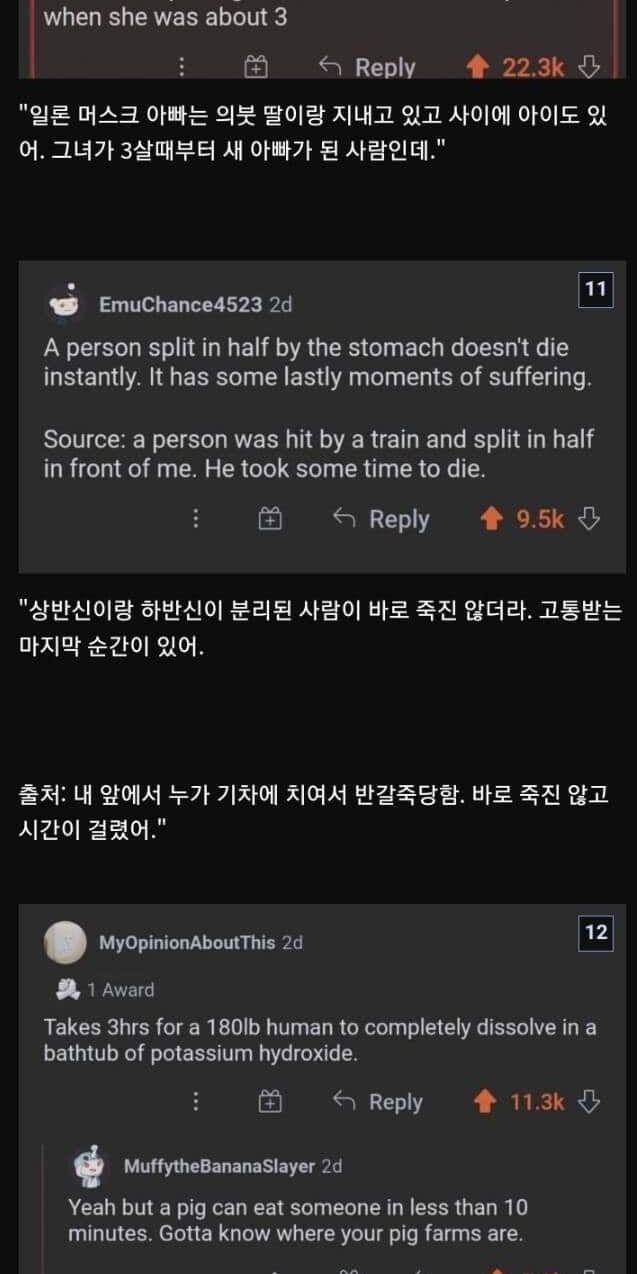Downvote the MyOpinionAboutThis comment
This screenshot has width=637, height=1274.
click(590, 1102)
